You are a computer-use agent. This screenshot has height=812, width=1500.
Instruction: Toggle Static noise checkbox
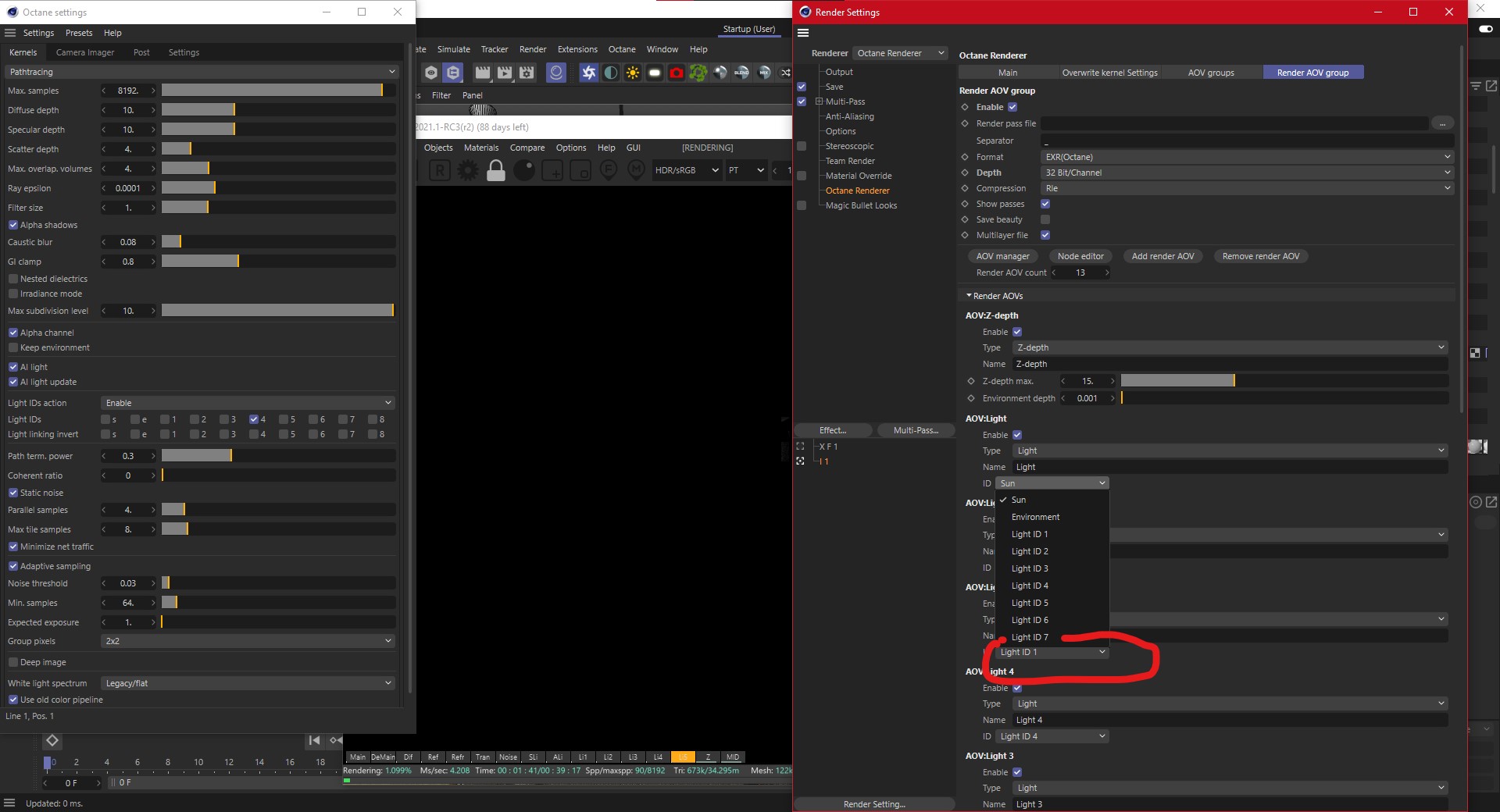[13, 493]
